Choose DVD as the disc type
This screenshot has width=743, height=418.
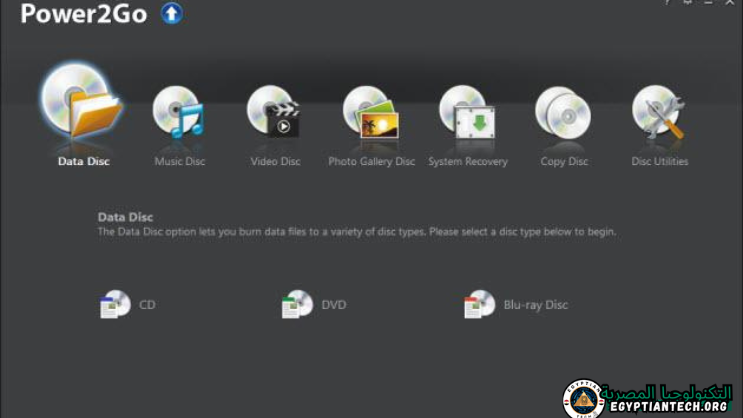pyautogui.click(x=314, y=304)
